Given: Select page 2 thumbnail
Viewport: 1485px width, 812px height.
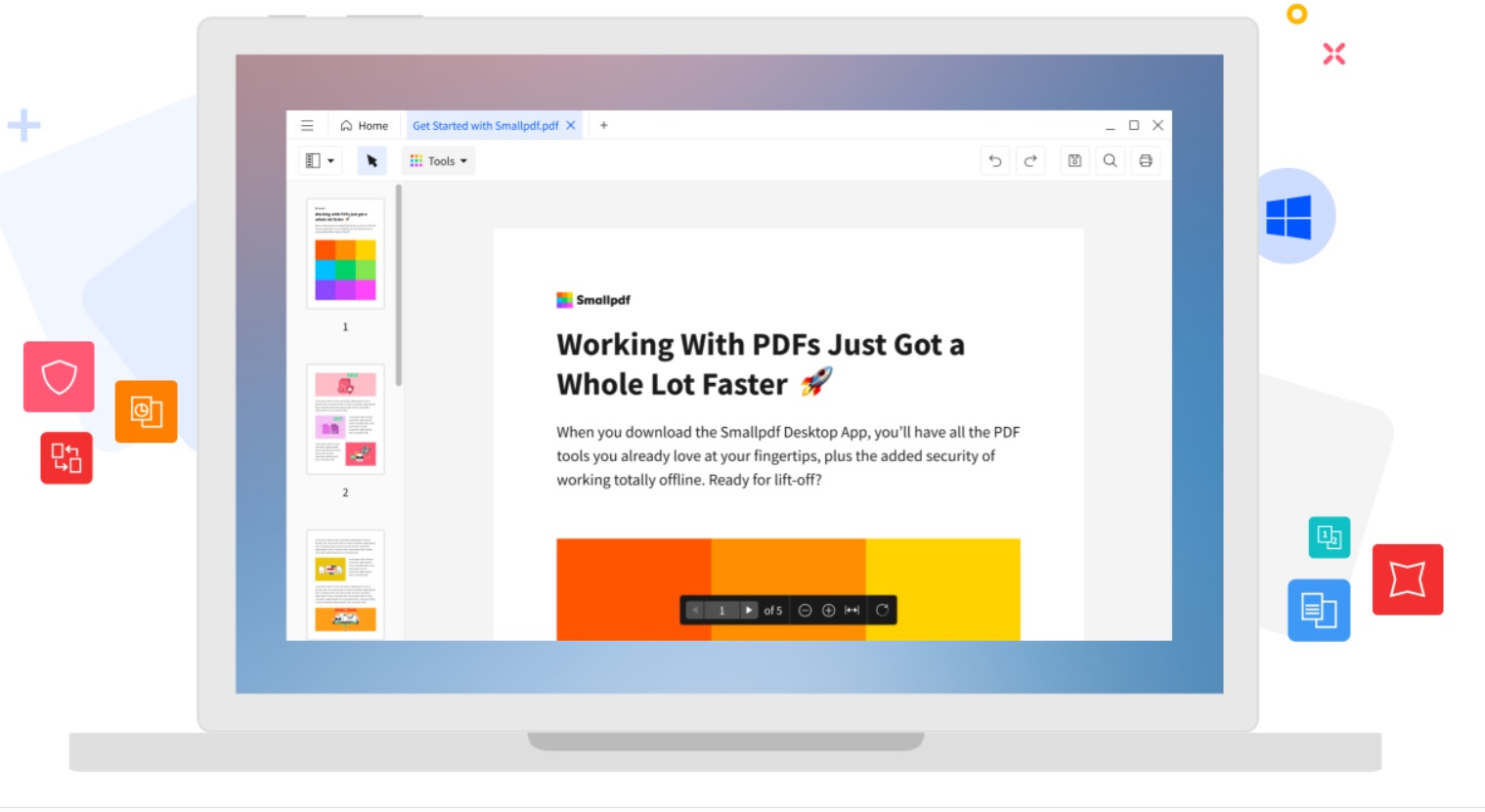Looking at the screenshot, I should coord(345,419).
